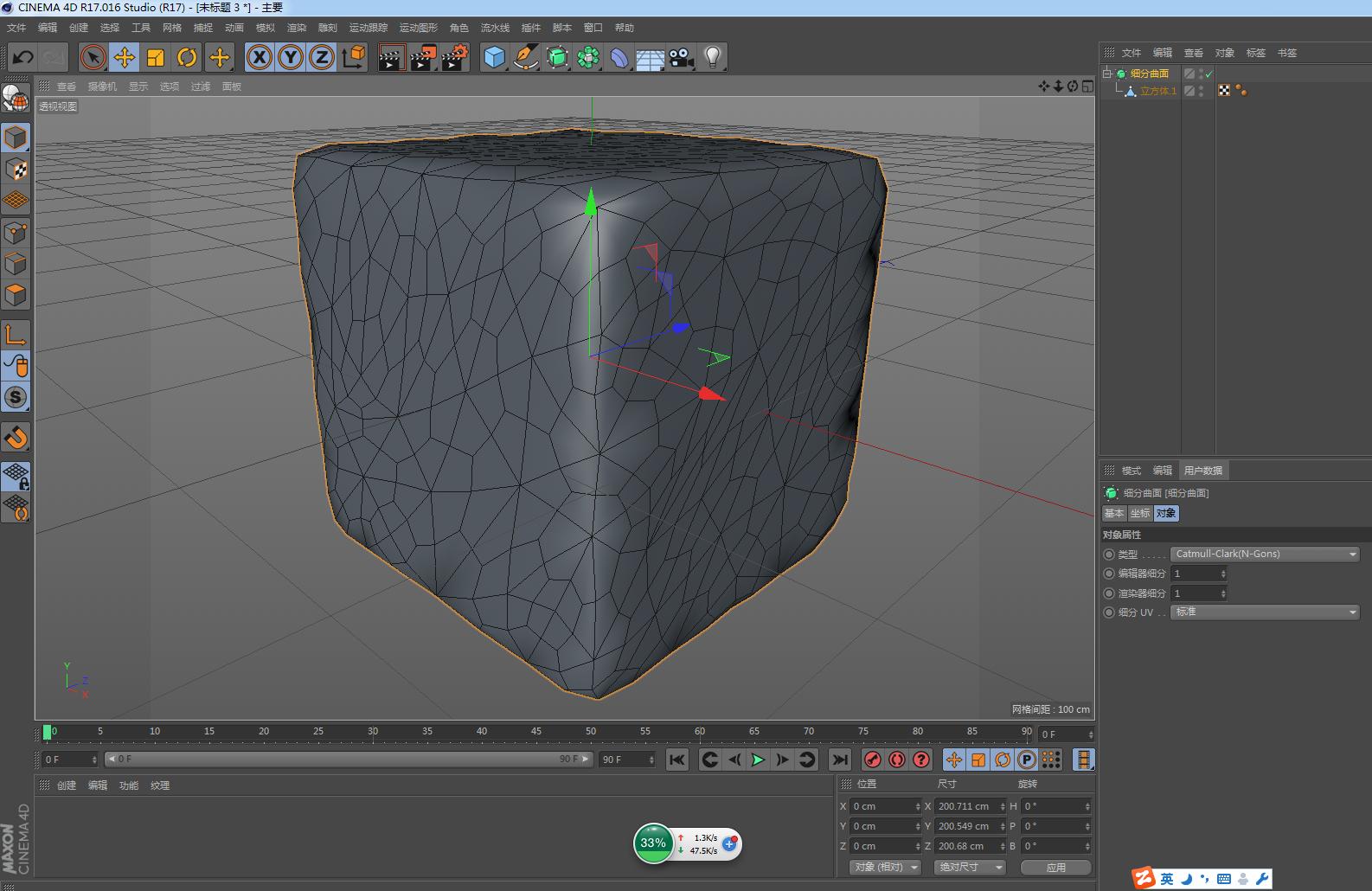Click the Undo arrow icon
The image size is (1372, 891).
[23, 58]
